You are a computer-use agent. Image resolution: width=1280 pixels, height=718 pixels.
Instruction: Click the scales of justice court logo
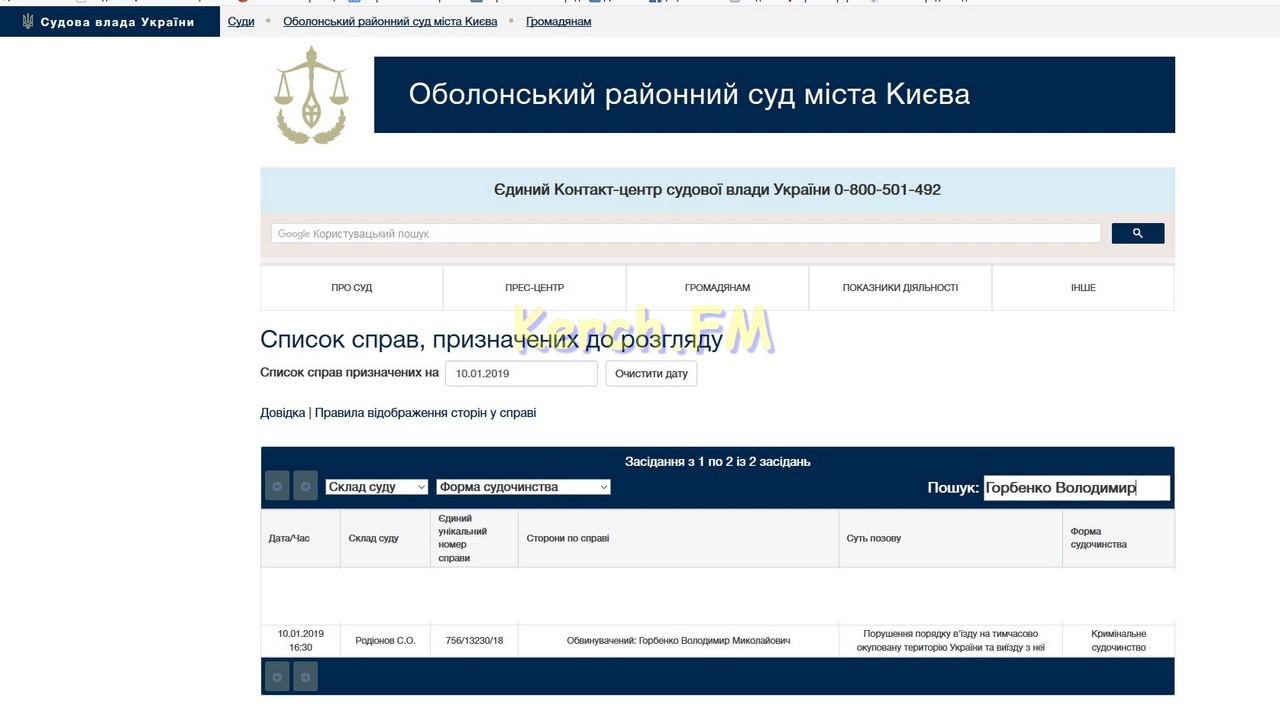[x=311, y=95]
